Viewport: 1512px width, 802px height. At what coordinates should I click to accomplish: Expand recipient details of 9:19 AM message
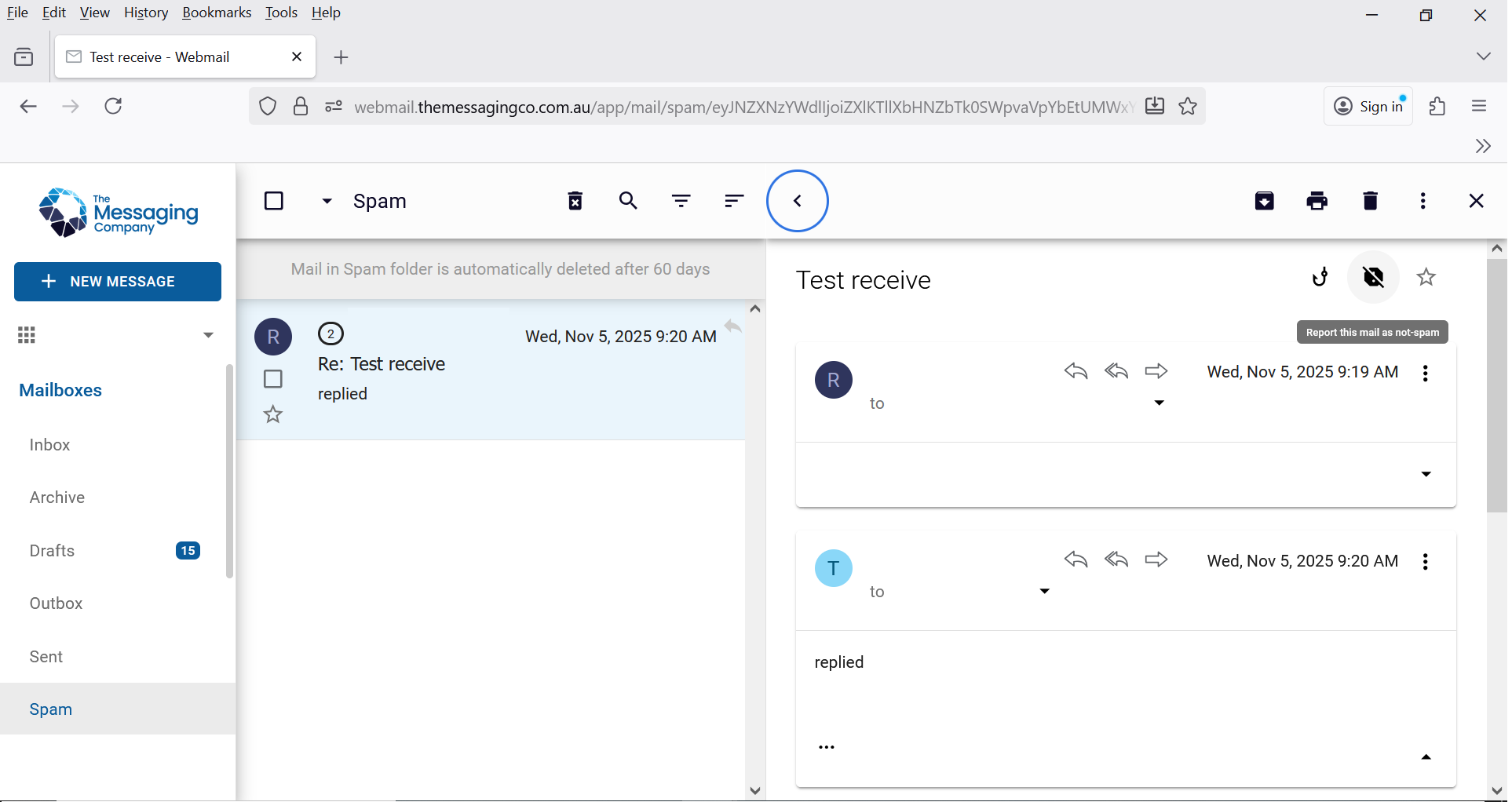(x=1159, y=403)
